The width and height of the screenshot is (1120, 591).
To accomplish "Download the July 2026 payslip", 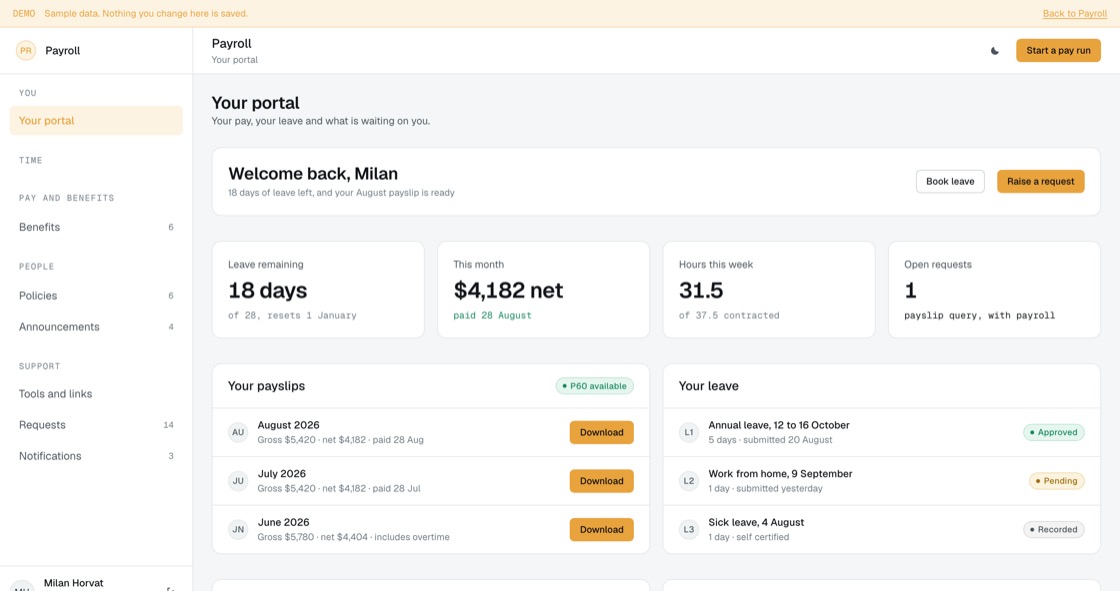I will click(601, 481).
